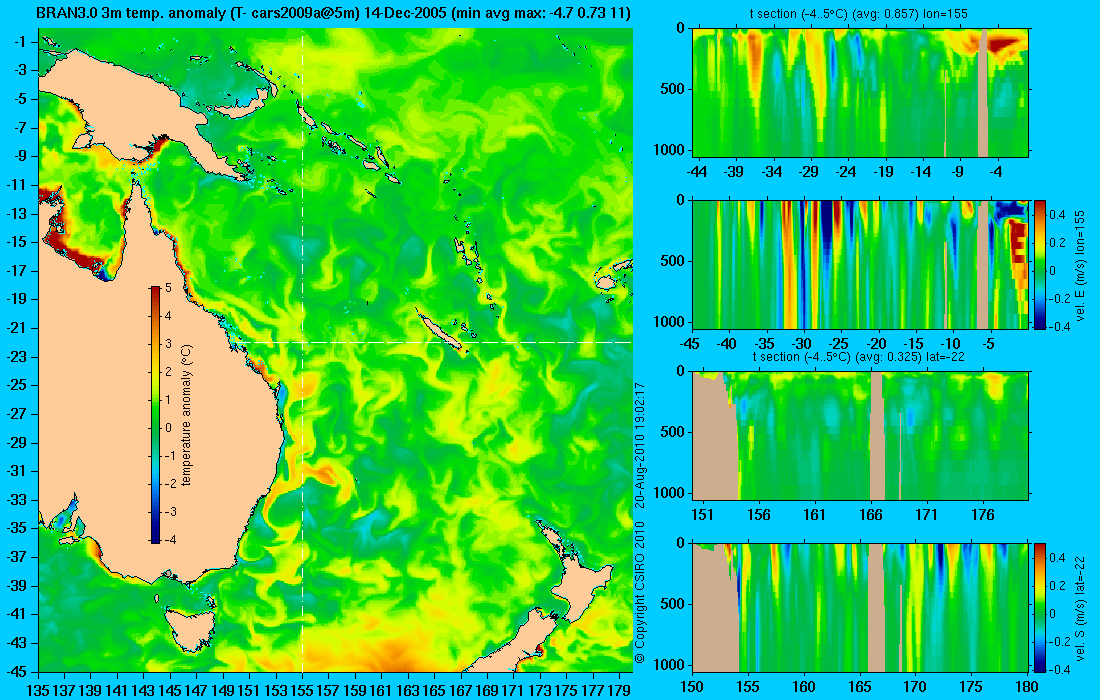Click the '179' longitude axis label
This screenshot has height=700, width=1100.
point(618,691)
